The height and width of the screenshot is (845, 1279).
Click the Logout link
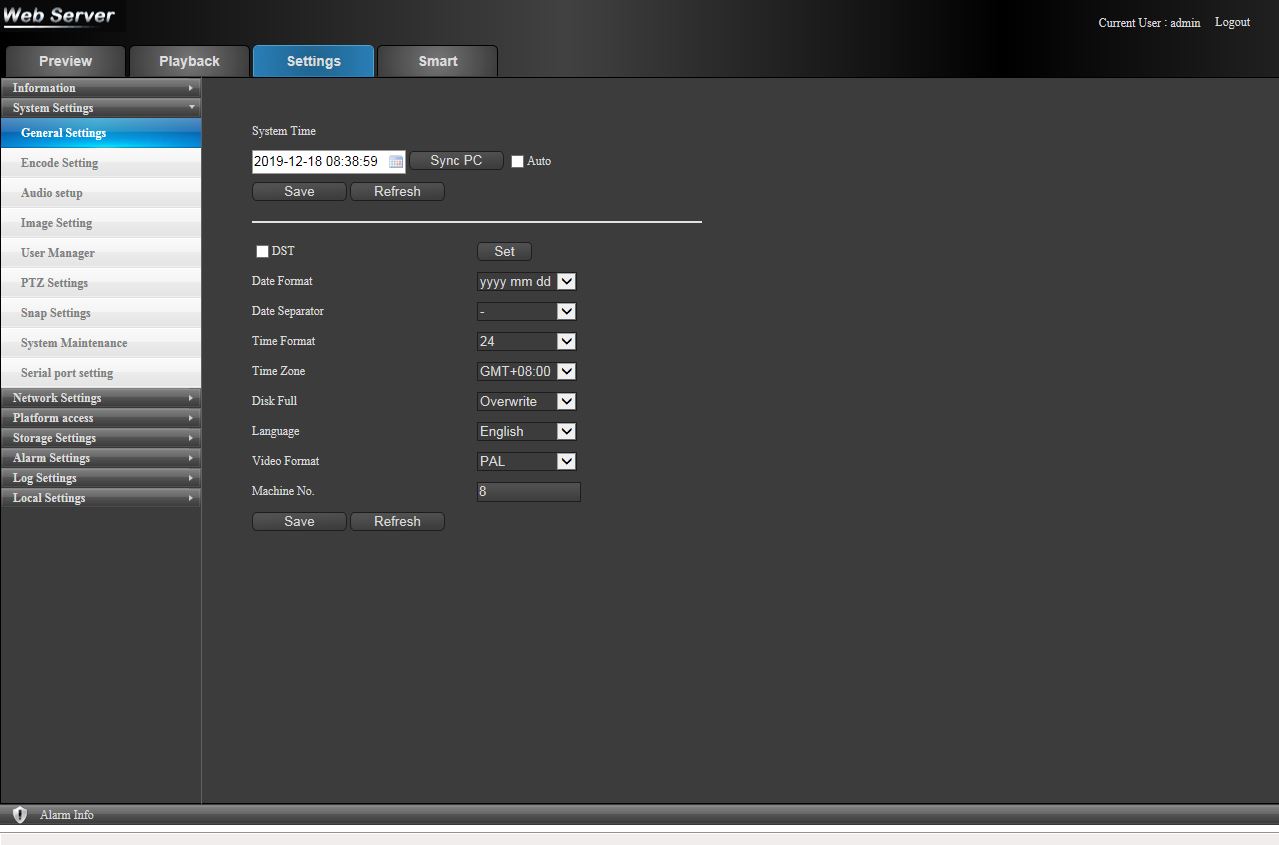pyautogui.click(x=1232, y=22)
